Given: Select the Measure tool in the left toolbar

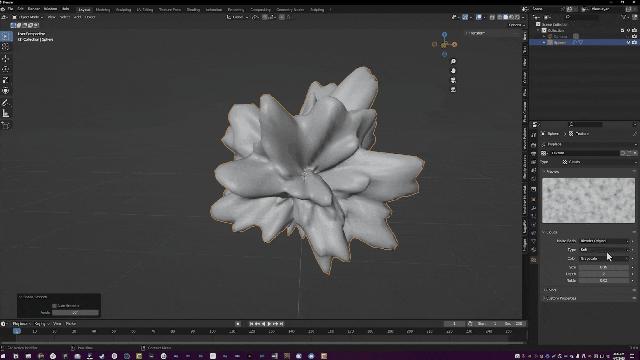Looking at the screenshot, I should 6,113.
